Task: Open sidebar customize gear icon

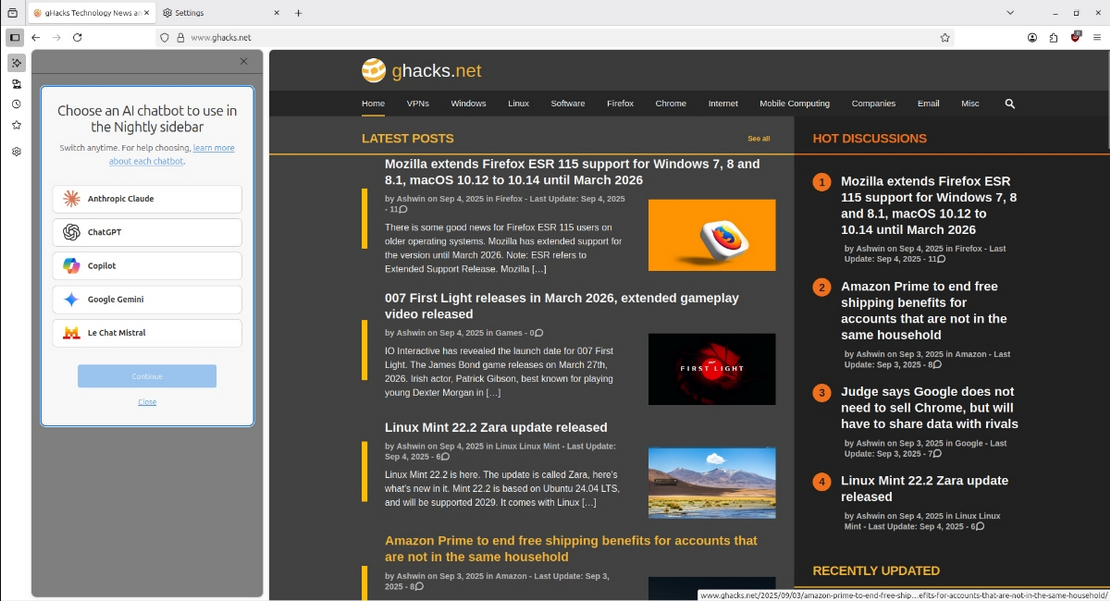Action: click(16, 151)
